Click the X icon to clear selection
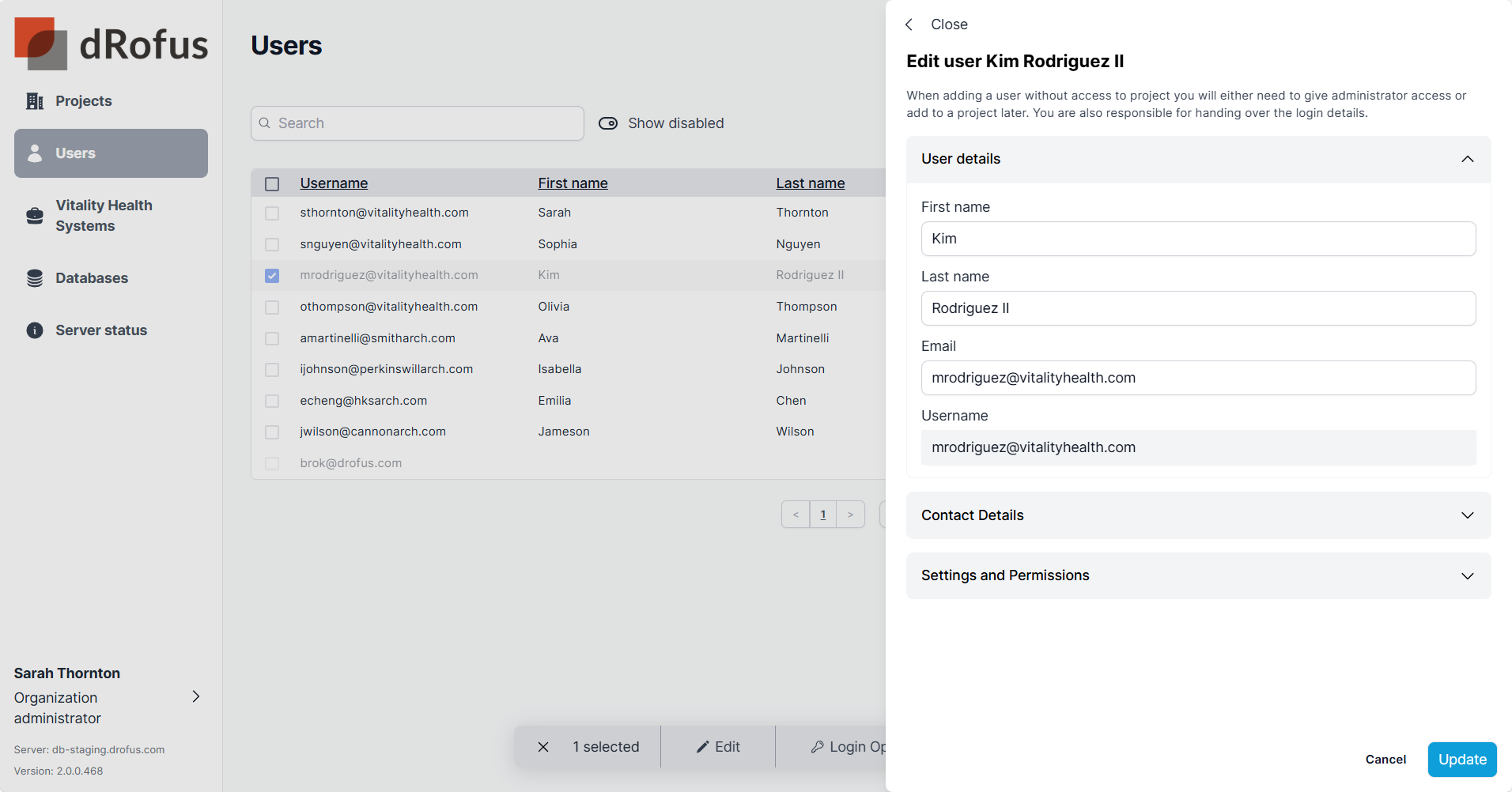The width and height of the screenshot is (1512, 792). pyautogui.click(x=543, y=747)
